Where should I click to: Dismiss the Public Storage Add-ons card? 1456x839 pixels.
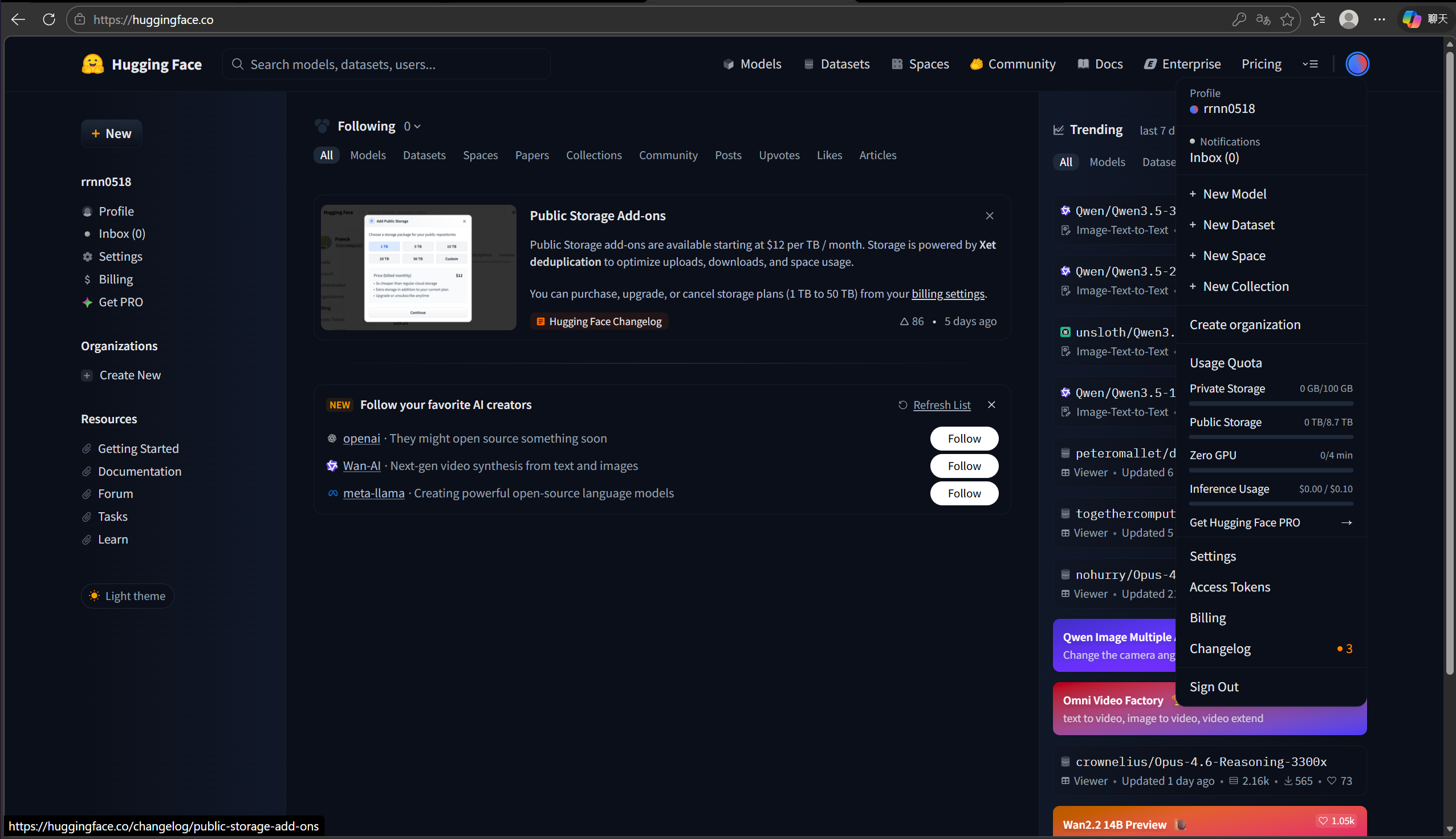[990, 216]
